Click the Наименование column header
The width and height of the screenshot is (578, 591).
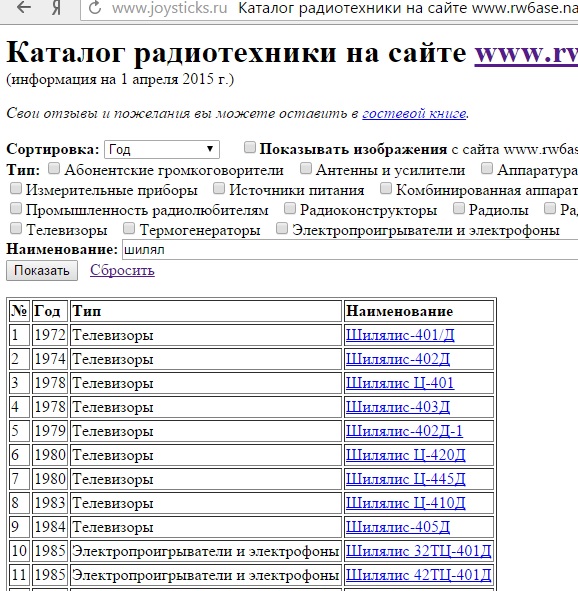(x=419, y=311)
